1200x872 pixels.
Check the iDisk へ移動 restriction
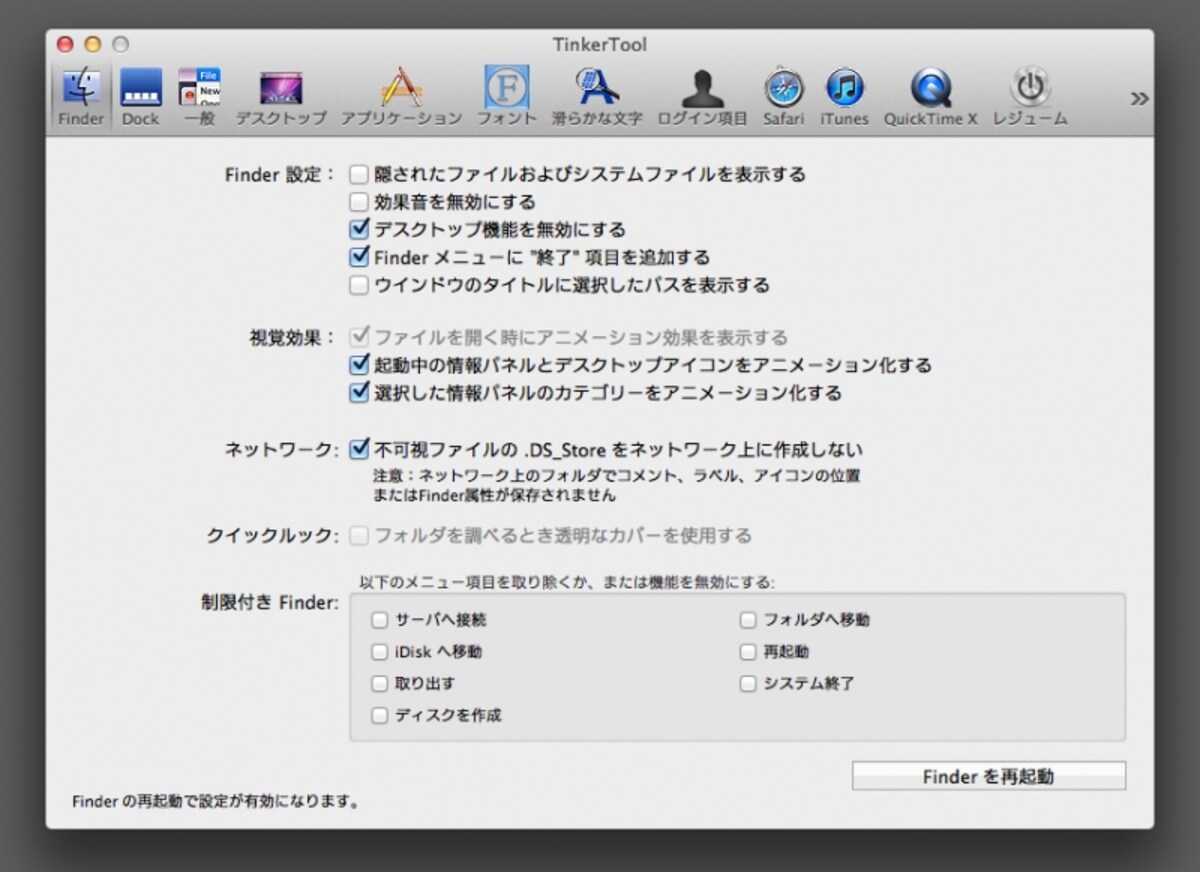(x=379, y=652)
